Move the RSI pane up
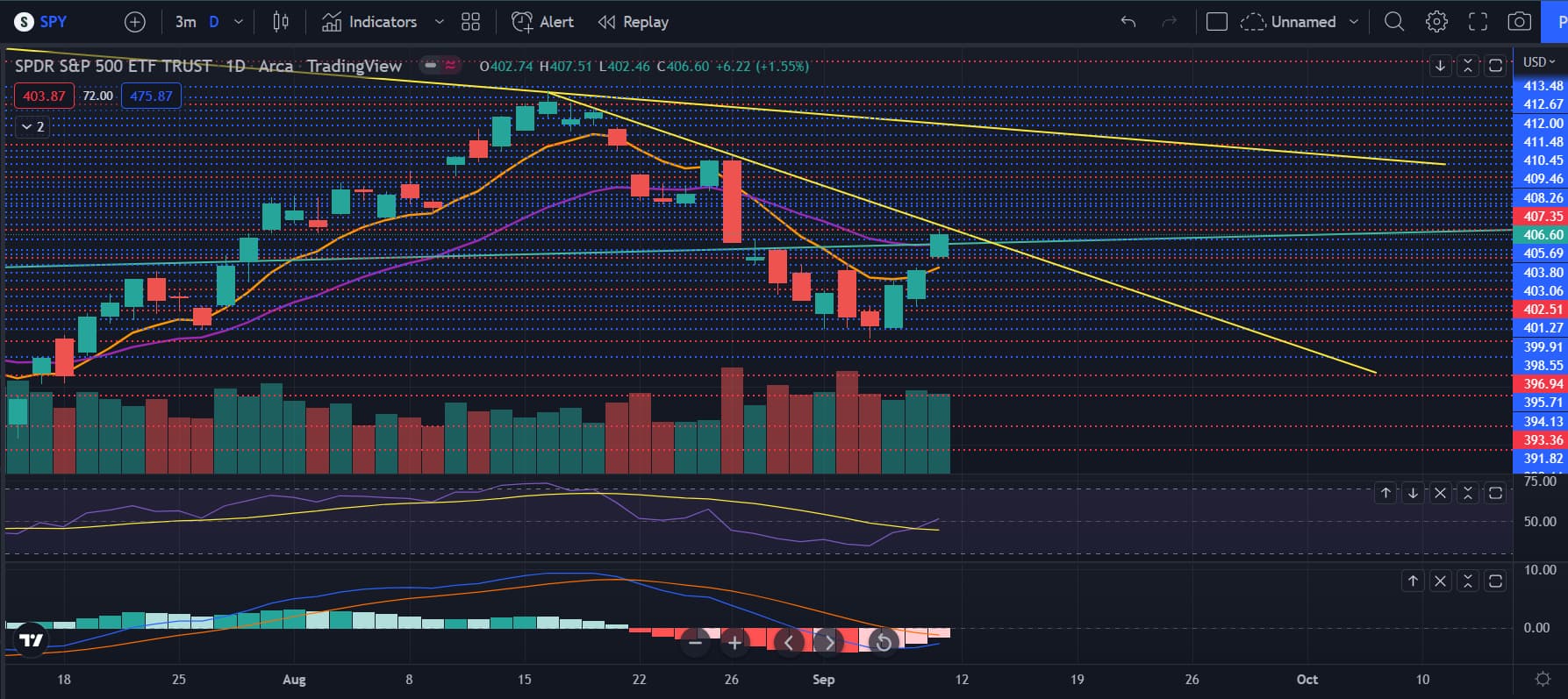The height and width of the screenshot is (699, 1568). pyautogui.click(x=1385, y=493)
